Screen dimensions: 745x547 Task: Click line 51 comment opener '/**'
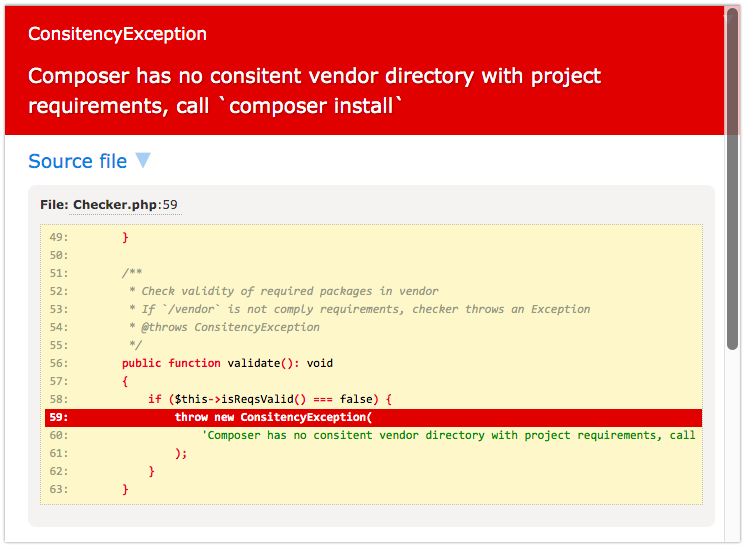[132, 273]
